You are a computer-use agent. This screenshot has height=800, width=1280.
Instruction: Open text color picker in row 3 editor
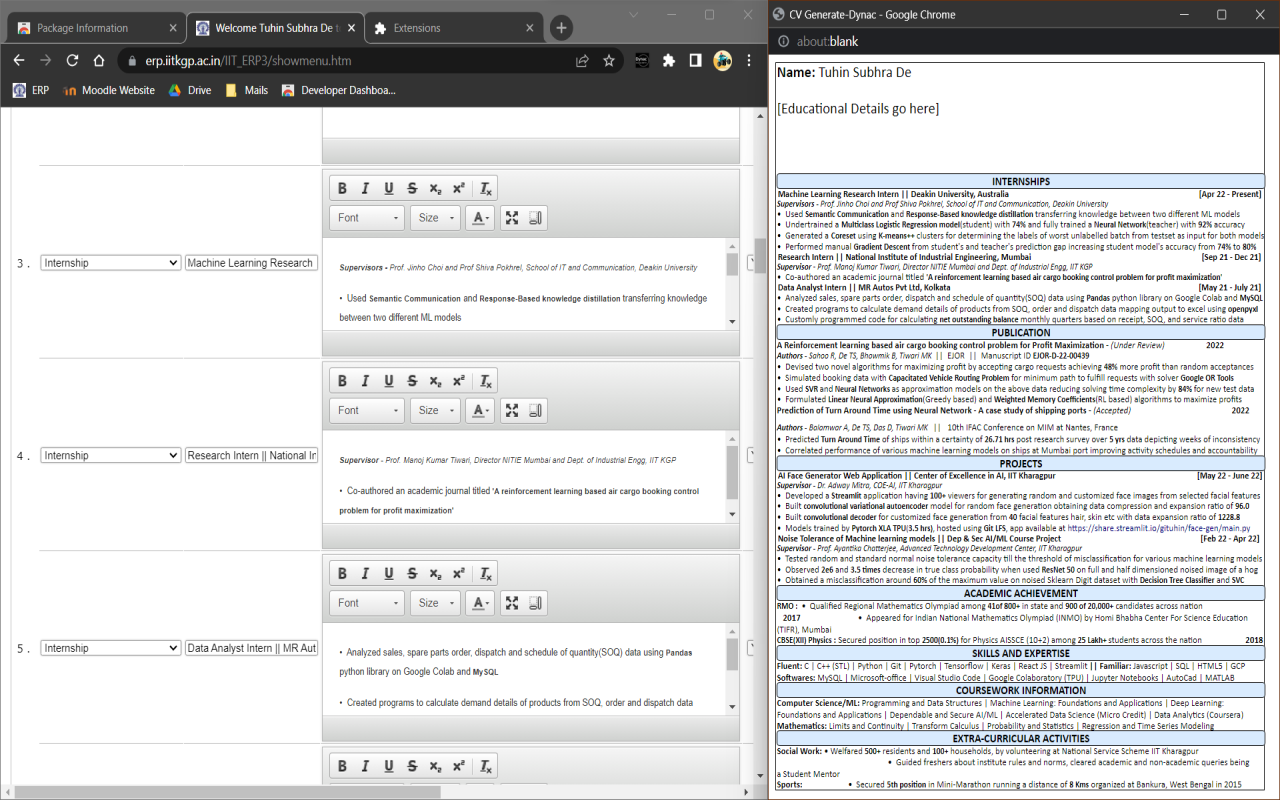click(481, 217)
